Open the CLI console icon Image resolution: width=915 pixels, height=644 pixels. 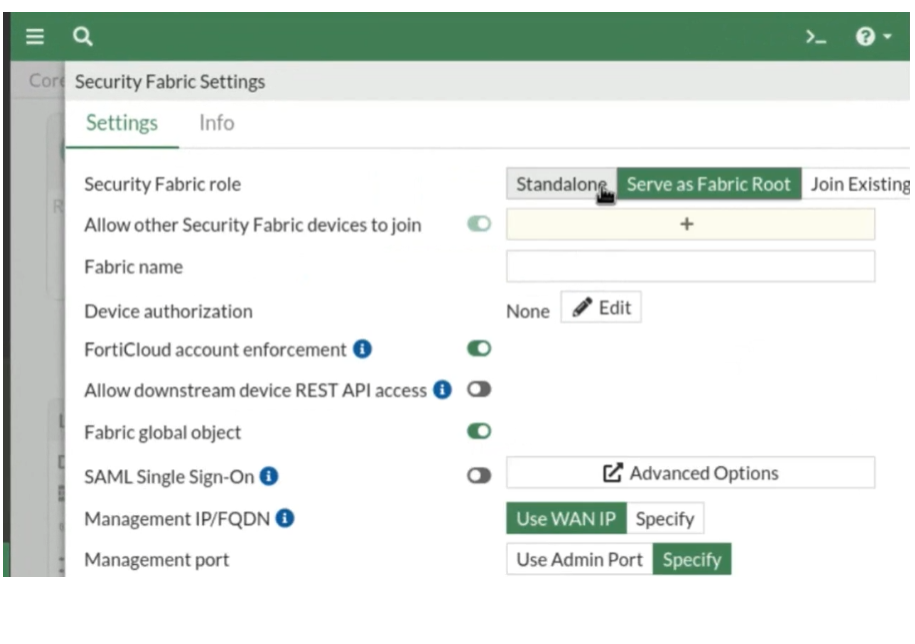coord(815,37)
